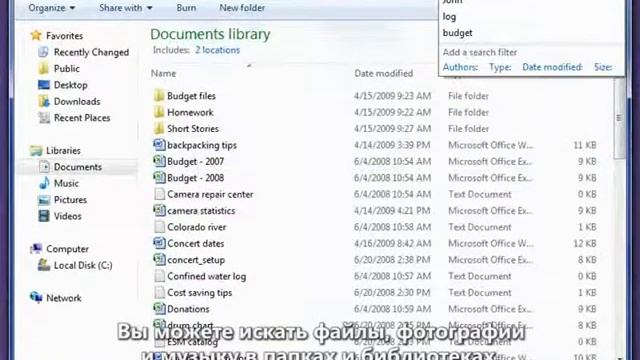The image size is (640, 360).
Task: Select the Concert dates file name
Action: point(196,244)
